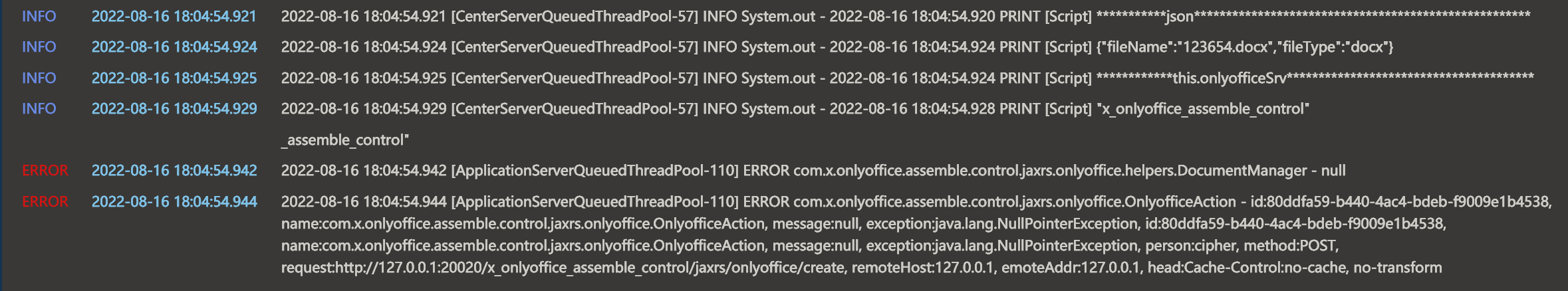This screenshot has width=1568, height=291.
Task: Select the blue timestamp 2022-08-16 18:04:54.921
Action: [174, 17]
